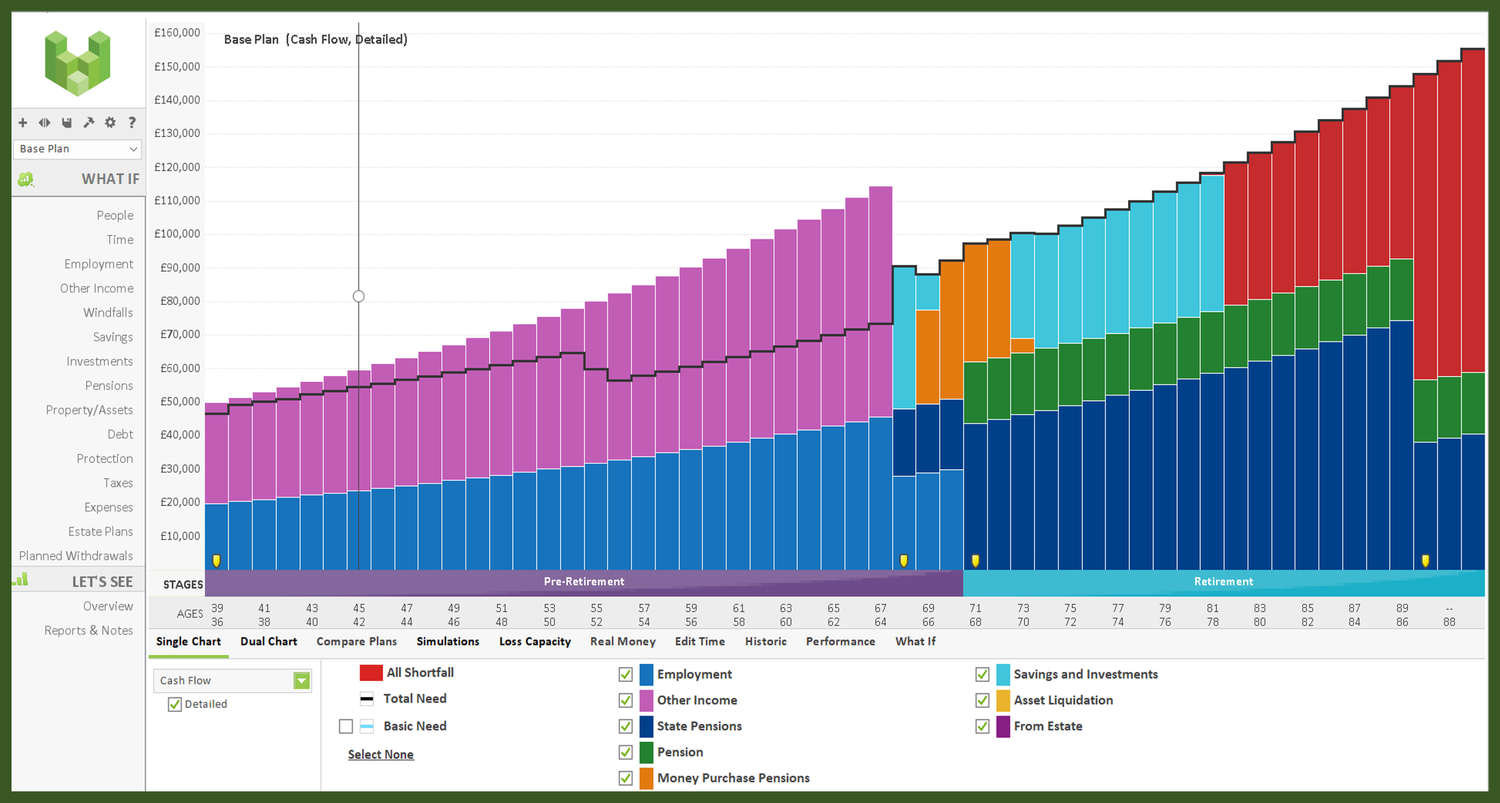Open the settings gear icon
The width and height of the screenshot is (1500, 803).
click(x=110, y=122)
